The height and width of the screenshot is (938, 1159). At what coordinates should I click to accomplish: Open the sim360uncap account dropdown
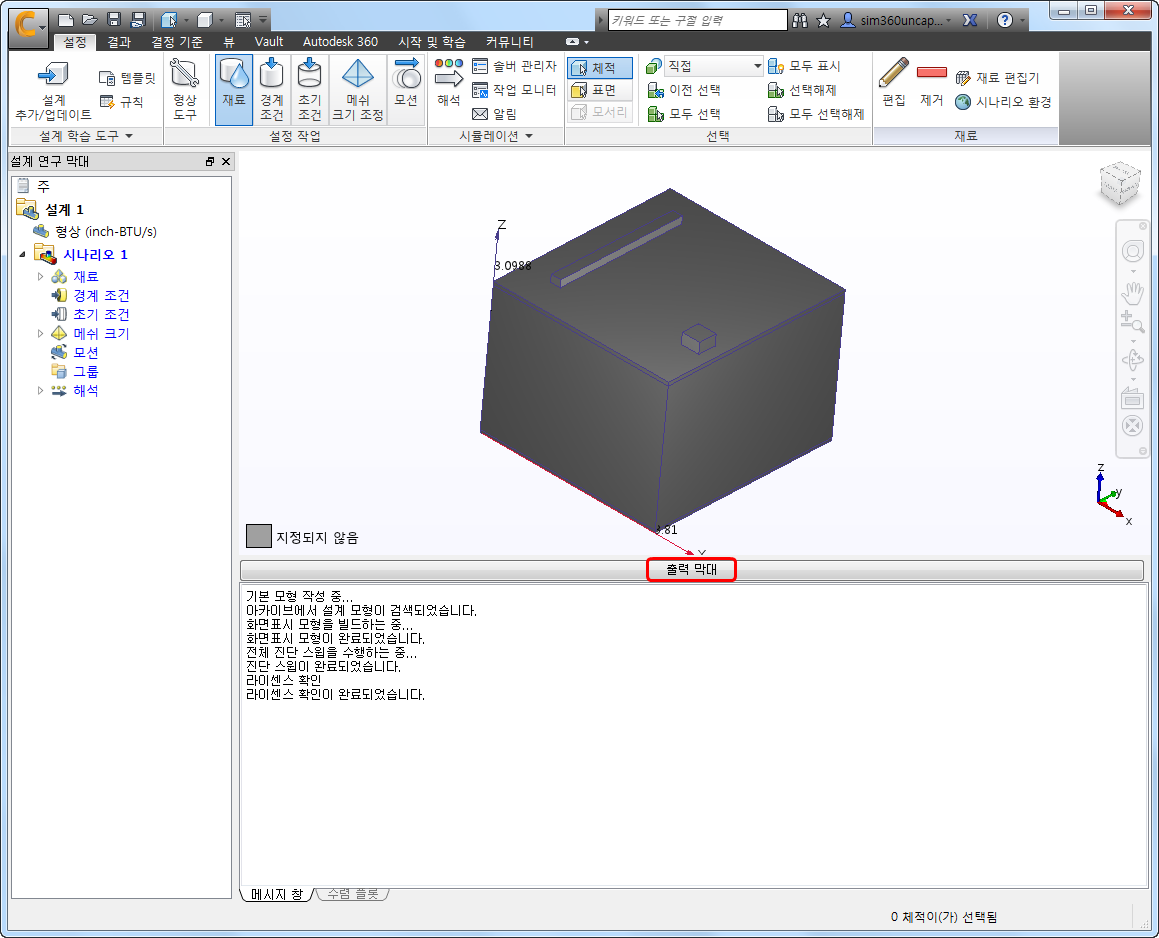point(897,21)
